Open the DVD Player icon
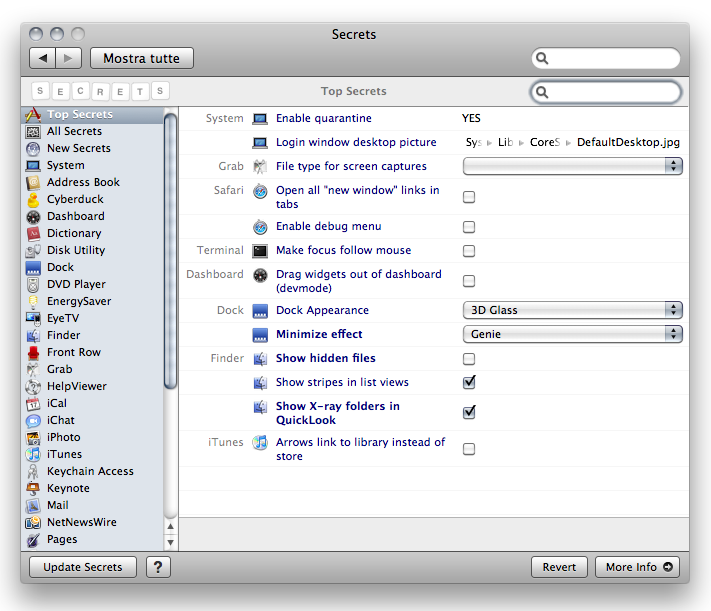This screenshot has width=711, height=611. [33, 284]
